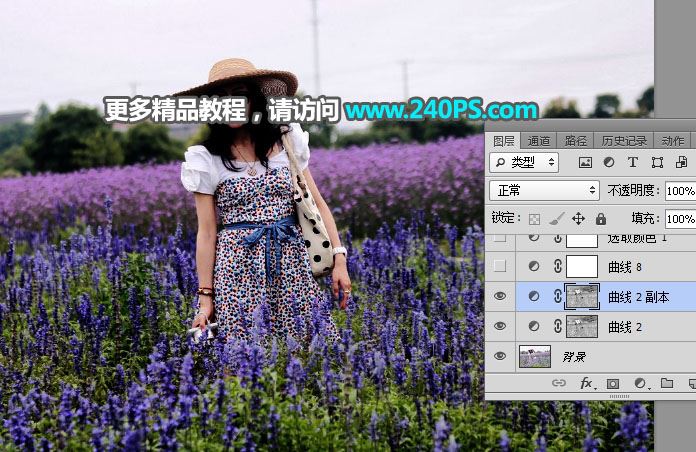696x452 pixels.
Task: Click the 填充 fill value field
Action: point(680,218)
